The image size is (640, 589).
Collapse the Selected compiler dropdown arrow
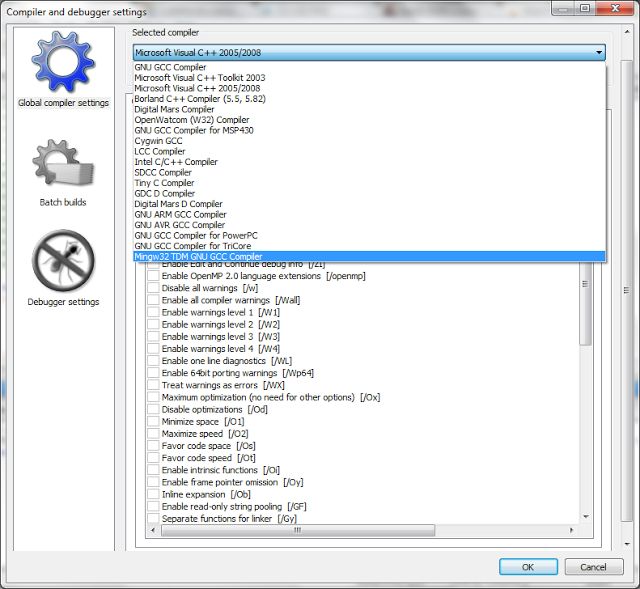[599, 52]
